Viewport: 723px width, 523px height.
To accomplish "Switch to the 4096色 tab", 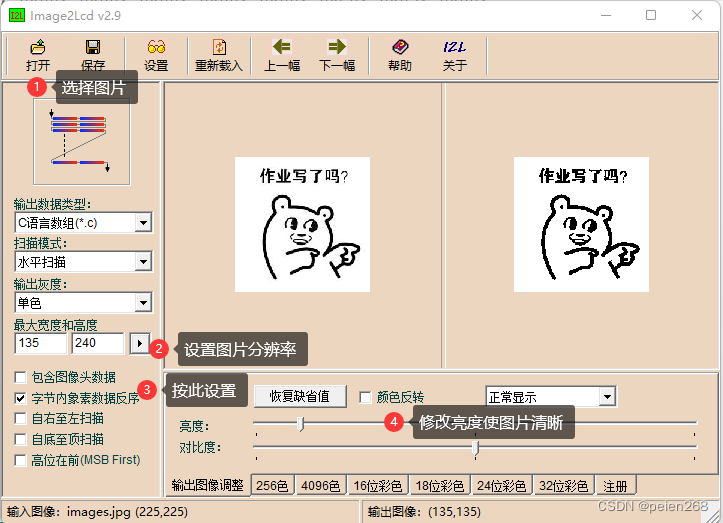I will [x=320, y=486].
